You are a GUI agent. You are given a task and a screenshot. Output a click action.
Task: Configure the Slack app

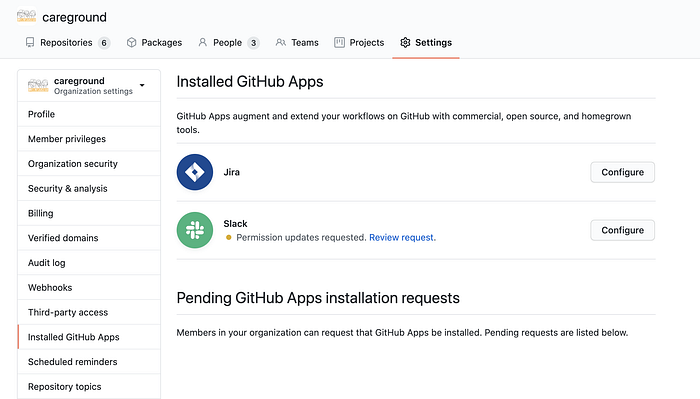click(x=622, y=230)
